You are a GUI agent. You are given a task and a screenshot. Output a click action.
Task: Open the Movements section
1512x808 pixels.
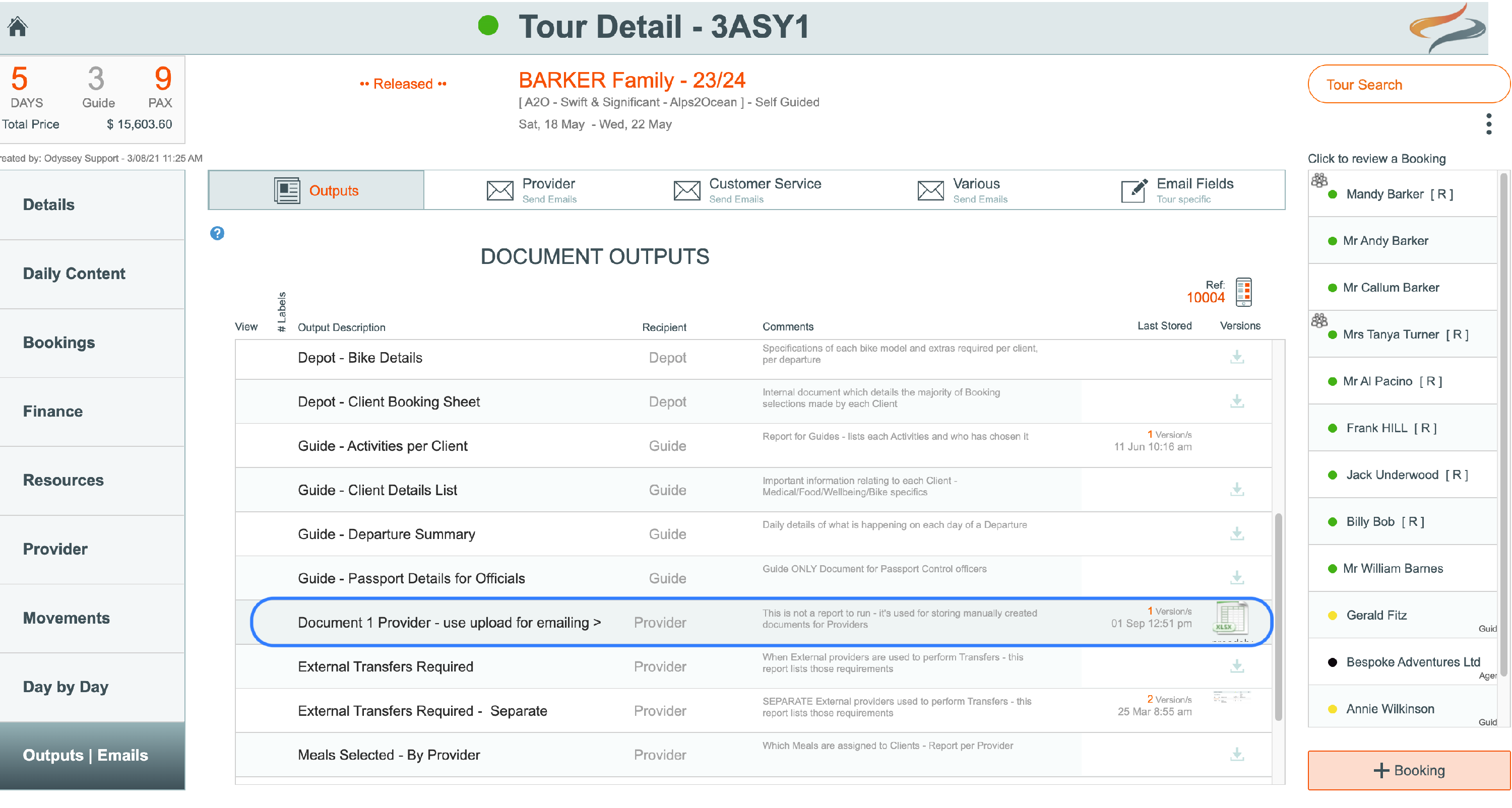[92, 619]
